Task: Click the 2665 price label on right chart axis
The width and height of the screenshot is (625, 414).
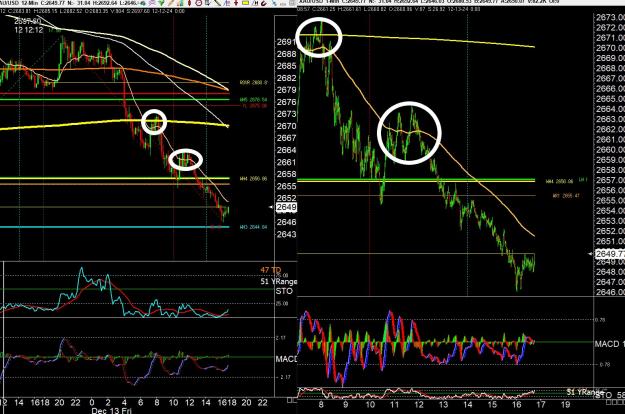Action: coord(610,99)
